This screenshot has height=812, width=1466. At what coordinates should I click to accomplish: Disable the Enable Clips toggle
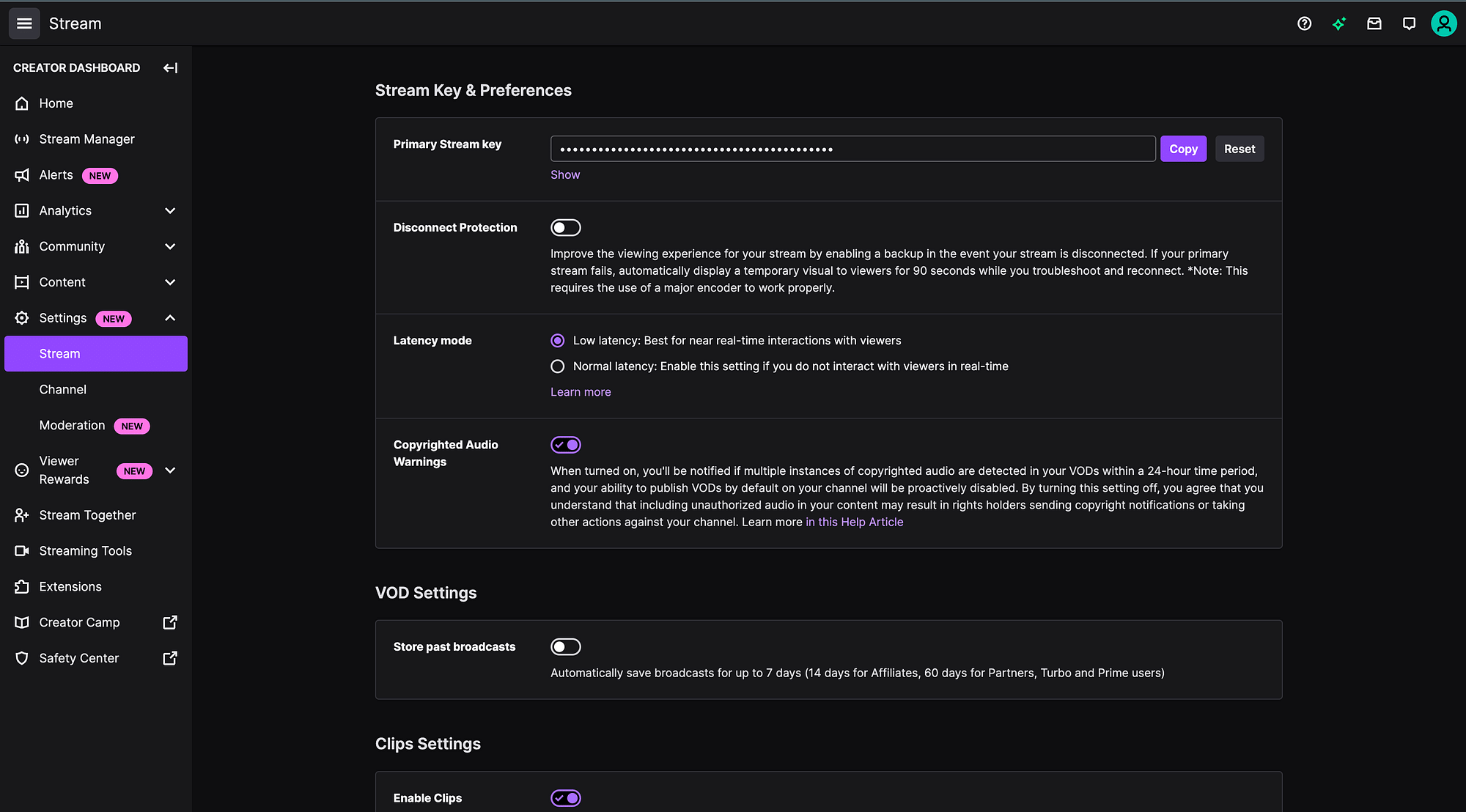click(x=566, y=798)
